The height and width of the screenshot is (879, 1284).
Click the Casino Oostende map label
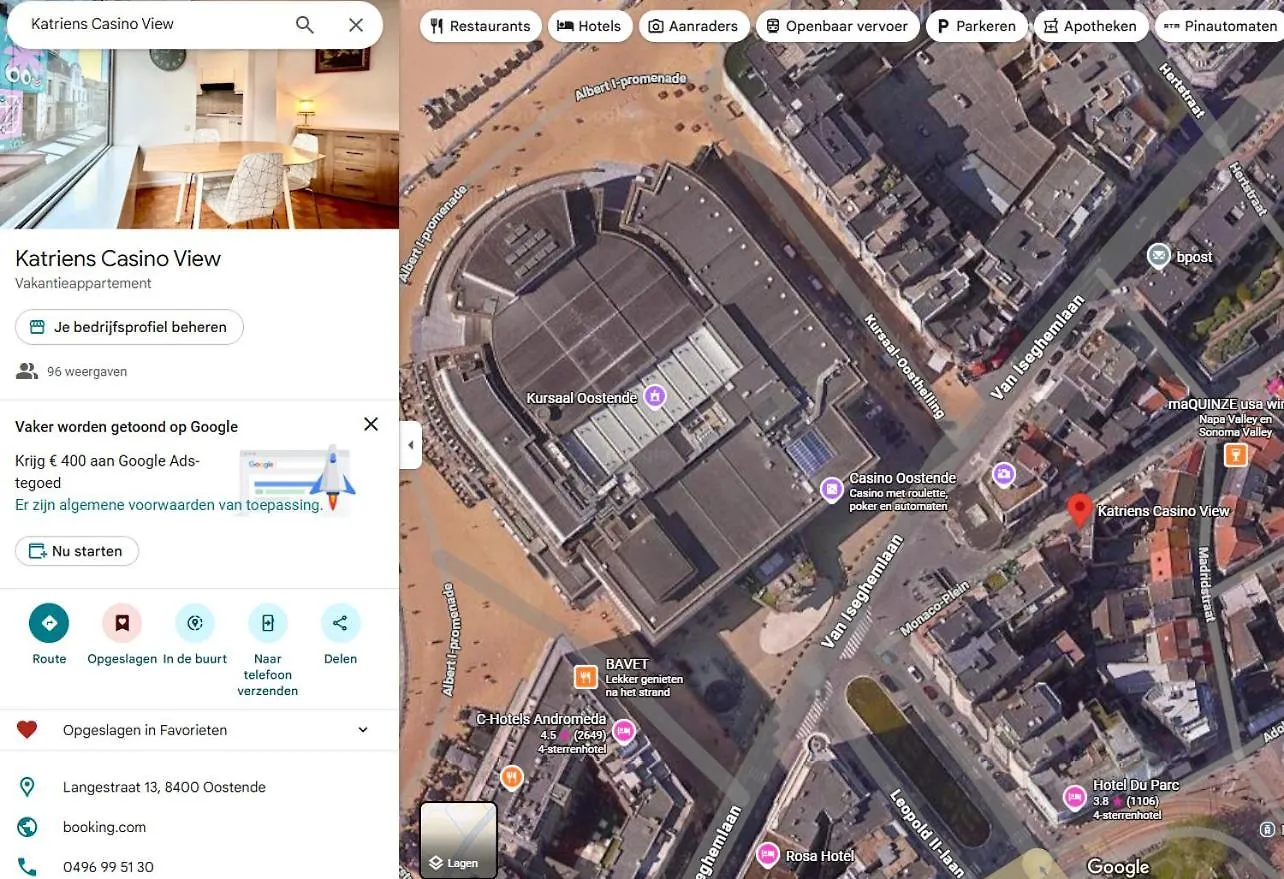[903, 478]
